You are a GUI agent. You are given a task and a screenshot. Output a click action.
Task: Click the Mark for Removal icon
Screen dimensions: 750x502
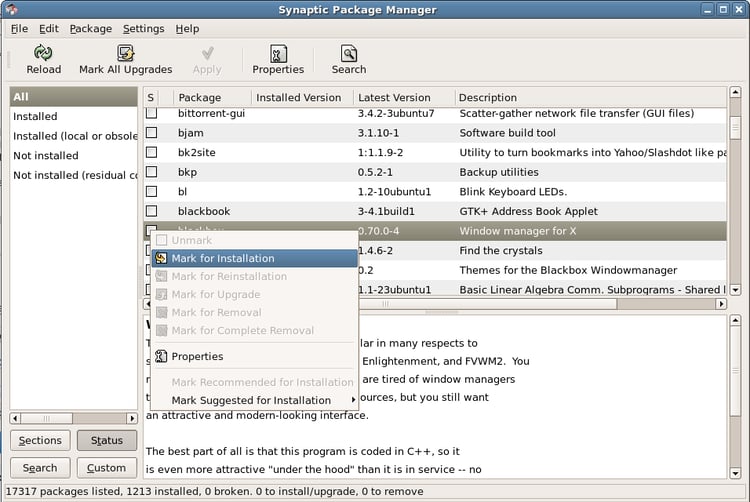pyautogui.click(x=162, y=313)
